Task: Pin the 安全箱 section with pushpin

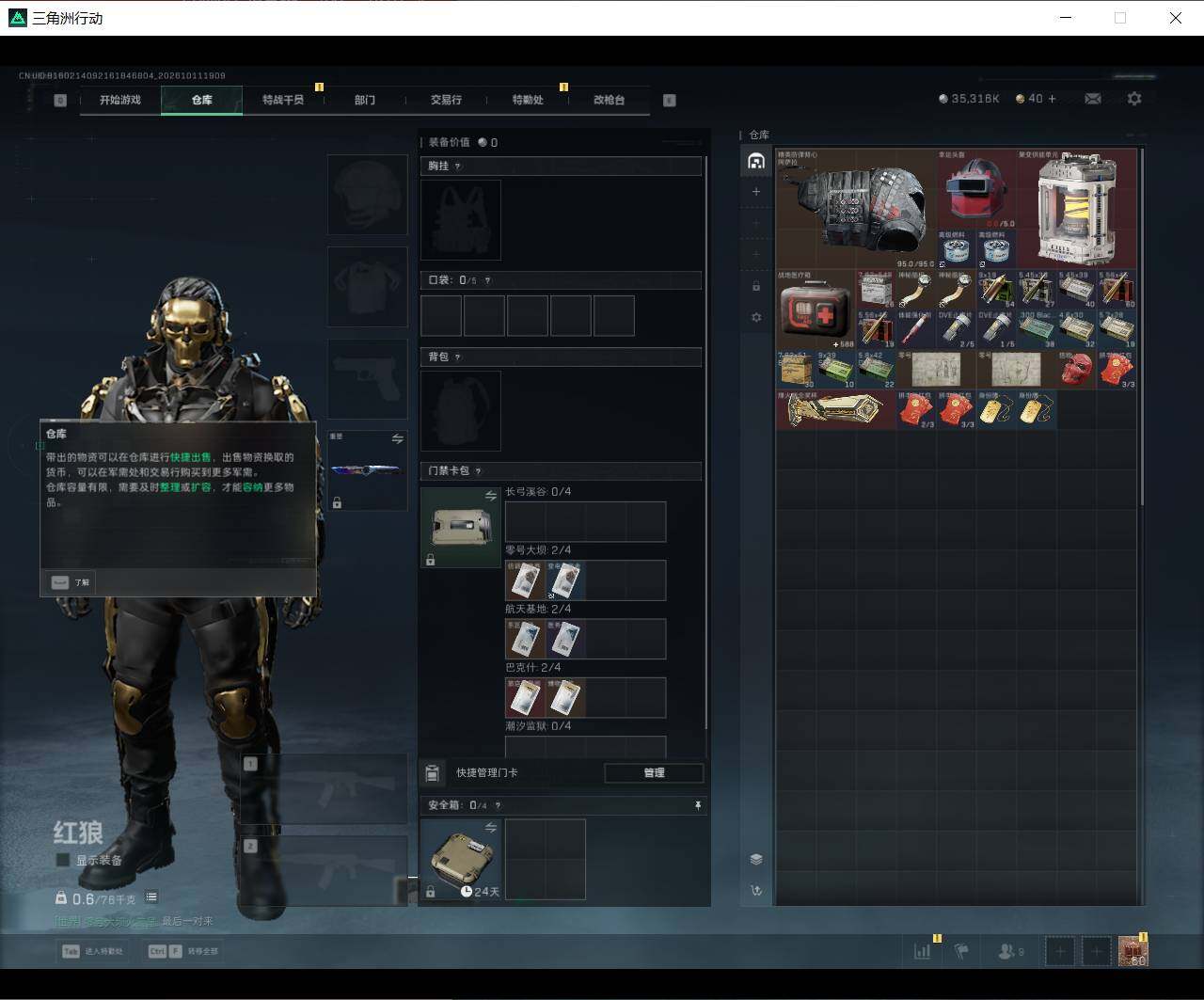Action: [697, 806]
